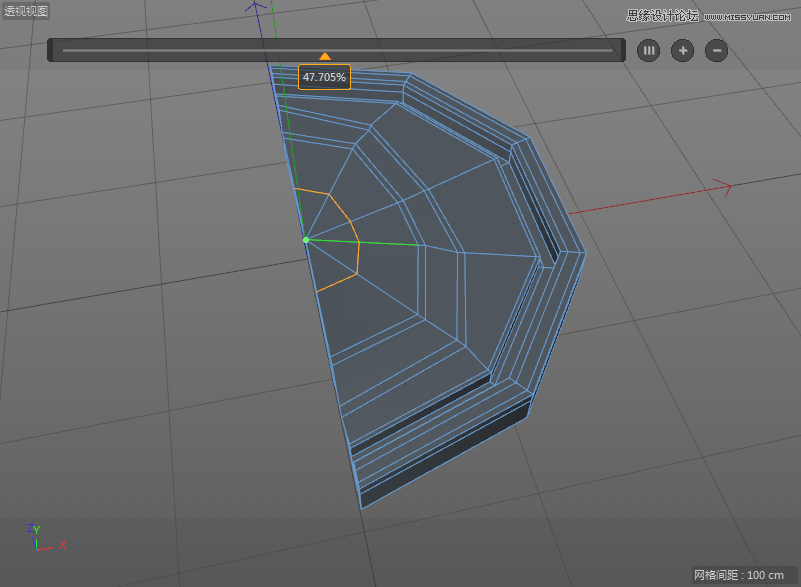801x587 pixels.
Task: Click the orange triangle handle on the slider
Action: [x=325, y=57]
